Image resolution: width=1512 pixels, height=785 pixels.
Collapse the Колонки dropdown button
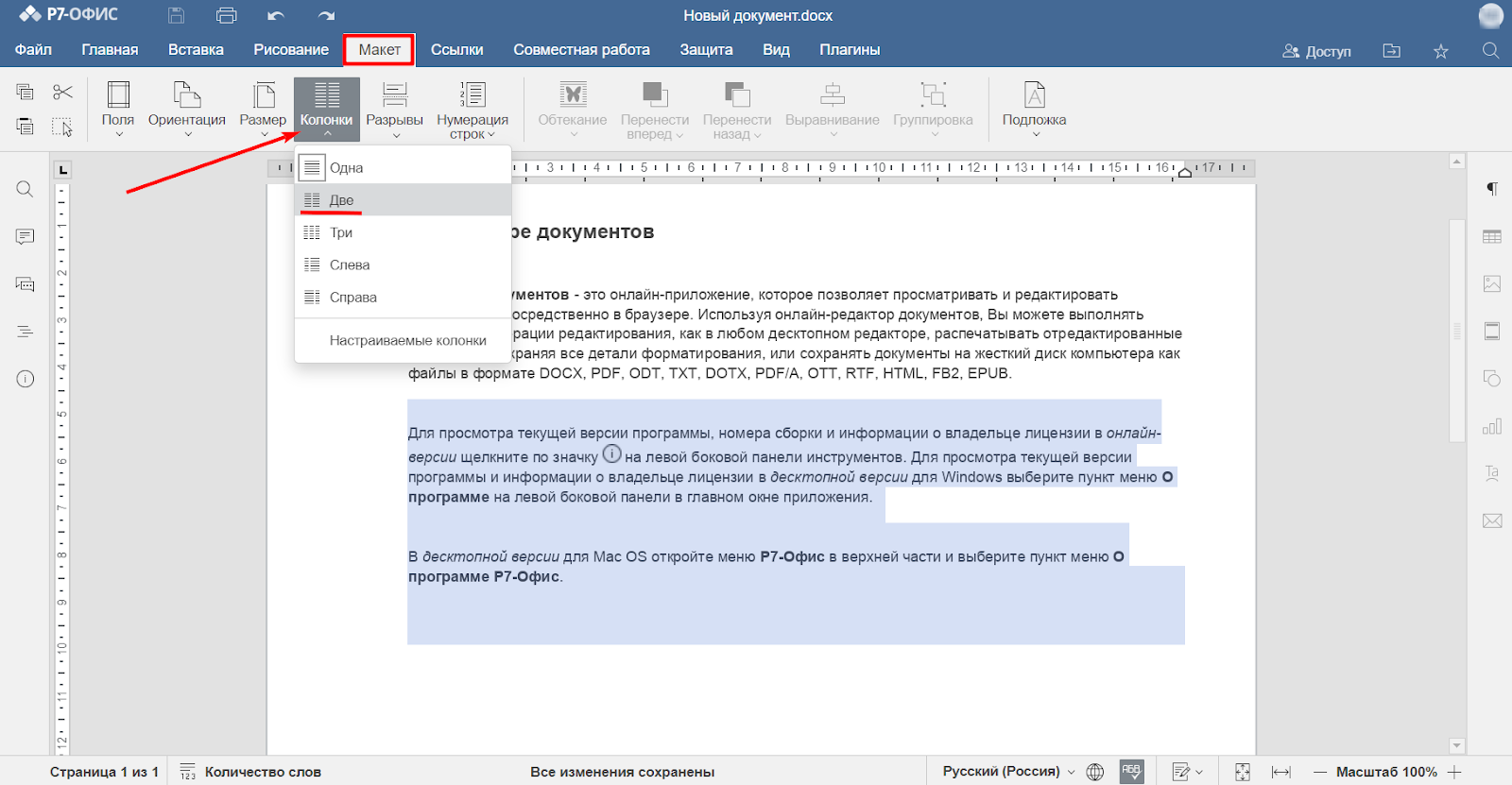[327, 110]
